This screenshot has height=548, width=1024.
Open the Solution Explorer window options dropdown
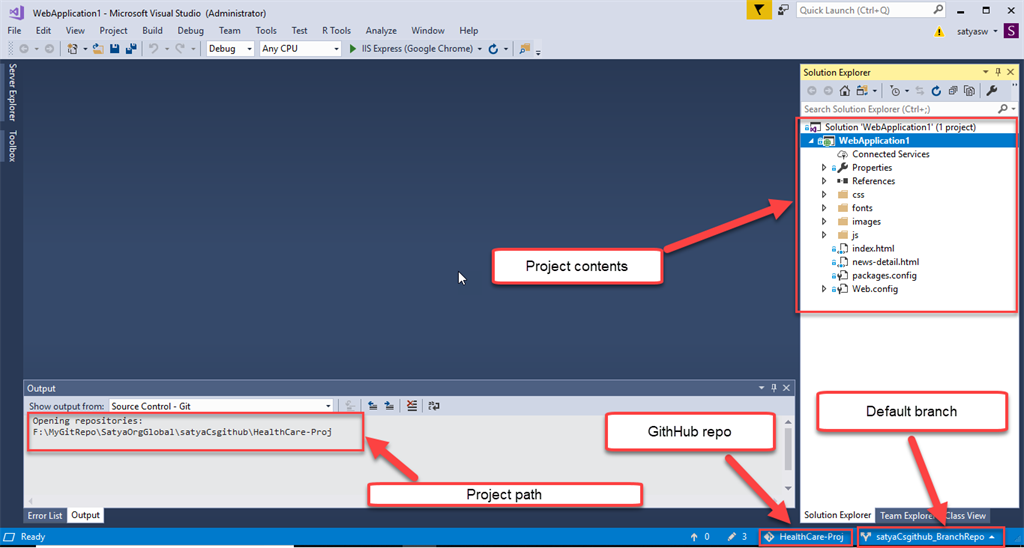coord(986,73)
